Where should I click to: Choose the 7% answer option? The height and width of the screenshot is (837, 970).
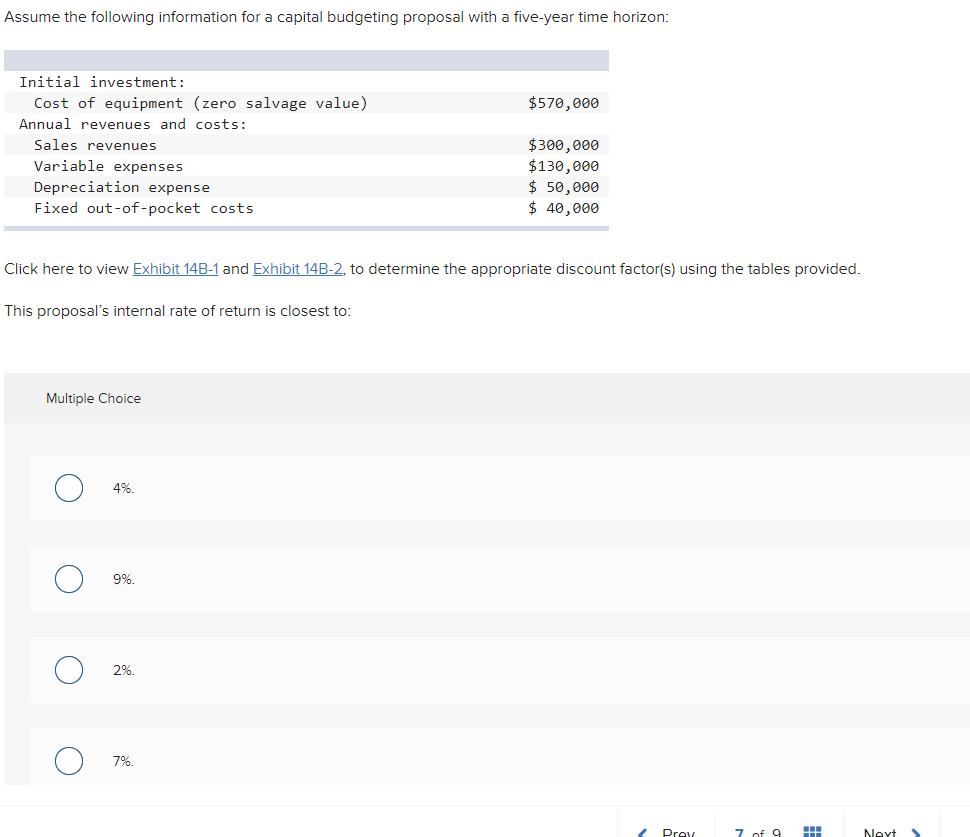click(x=69, y=761)
